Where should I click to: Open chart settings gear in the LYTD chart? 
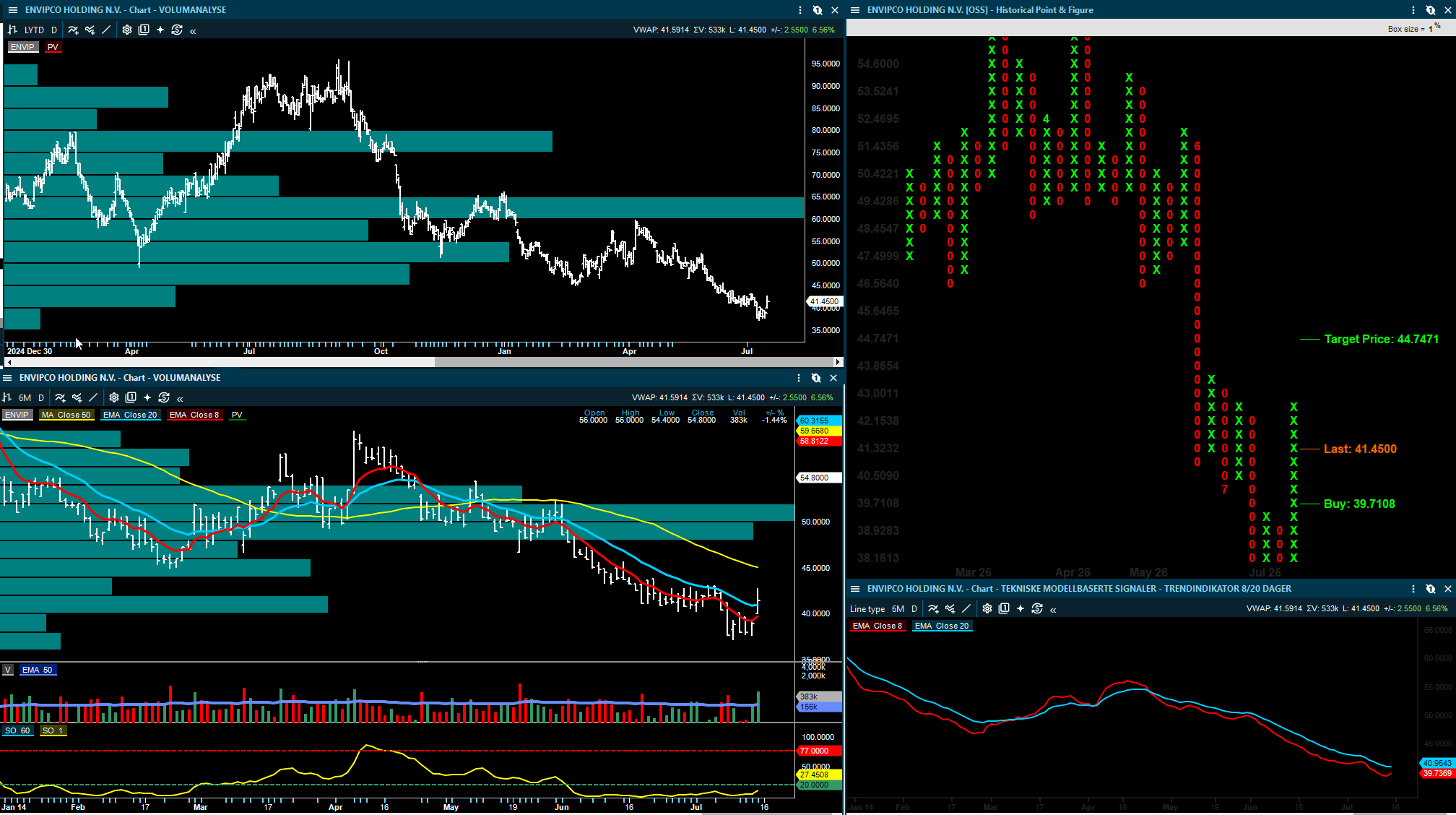127,30
